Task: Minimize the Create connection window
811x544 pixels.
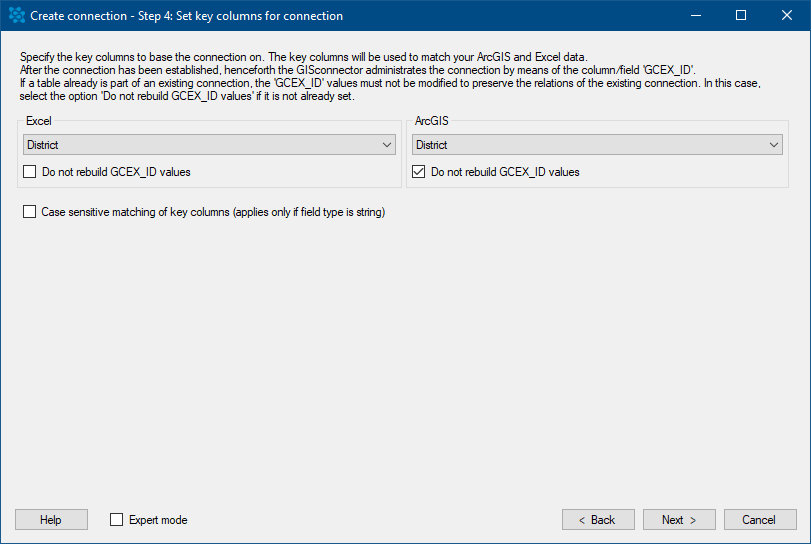Action: coord(696,16)
